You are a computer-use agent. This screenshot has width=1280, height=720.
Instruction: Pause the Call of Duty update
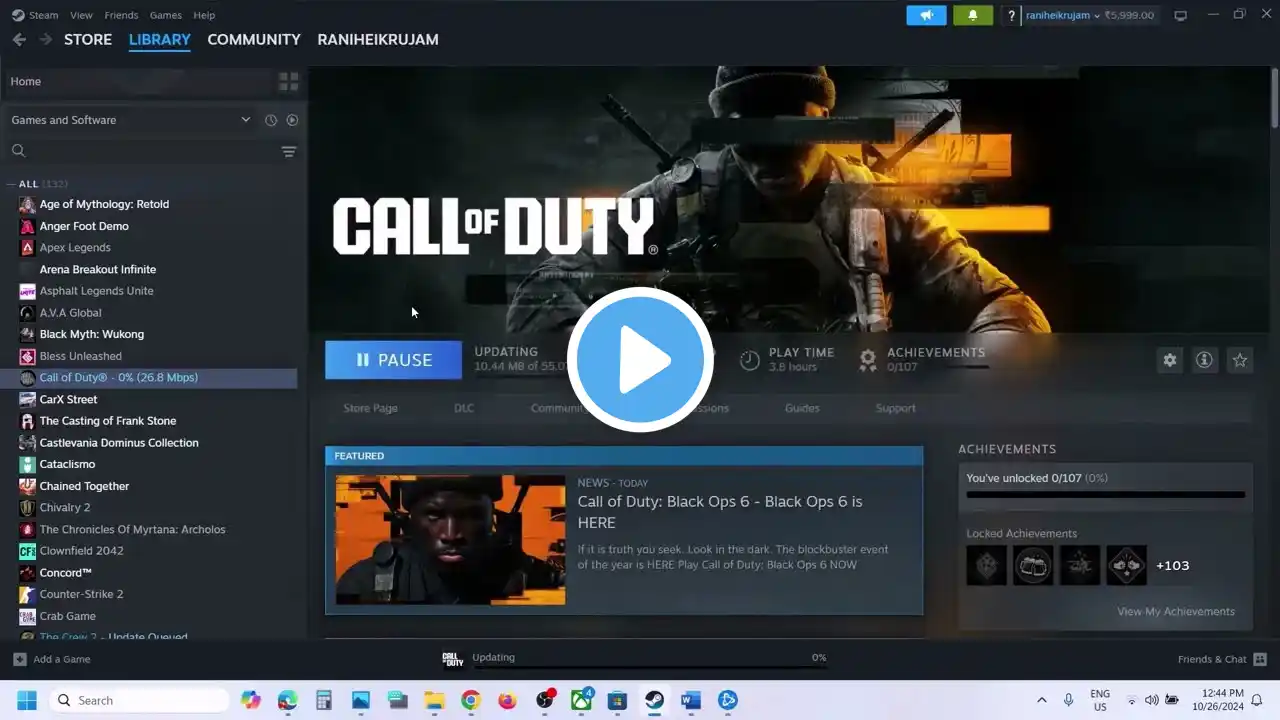[393, 360]
